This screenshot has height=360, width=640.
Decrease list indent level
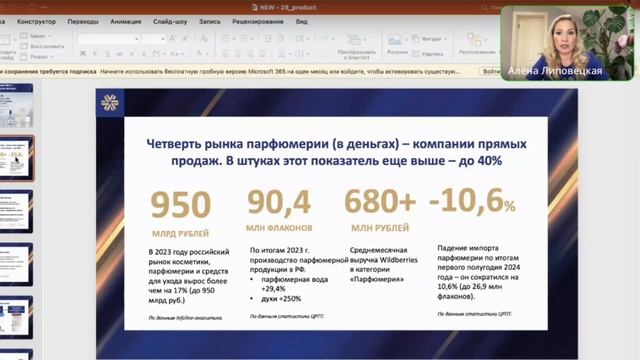(268, 39)
